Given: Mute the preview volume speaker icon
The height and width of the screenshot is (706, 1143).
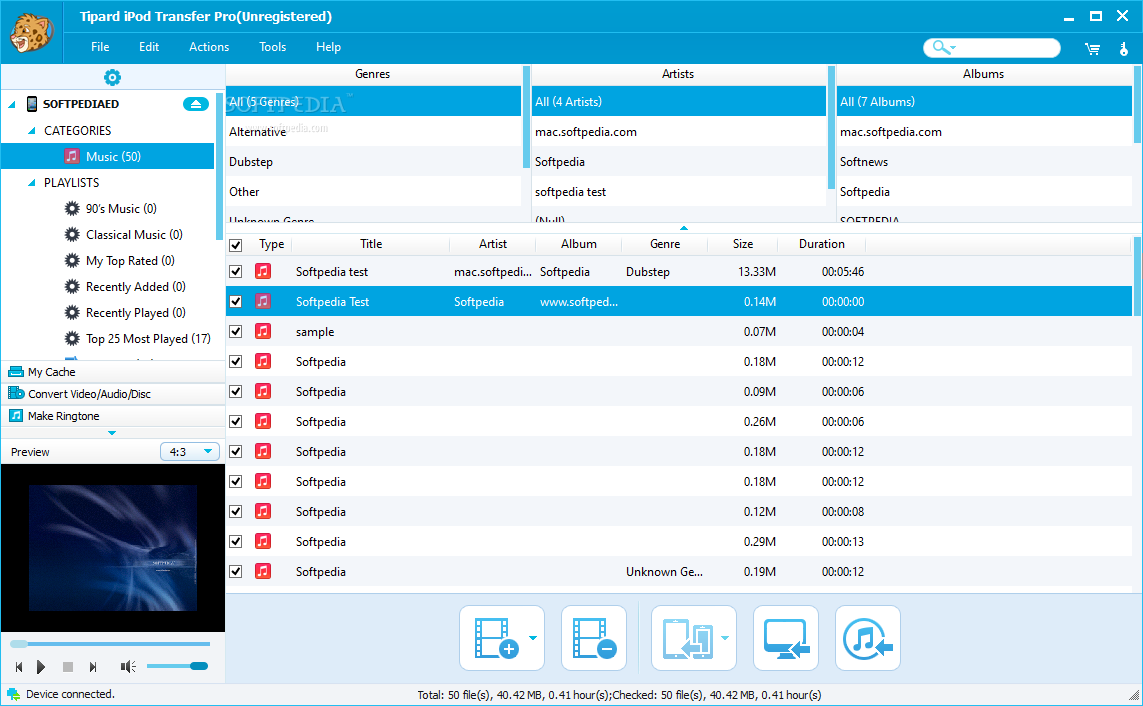Looking at the screenshot, I should [x=128, y=667].
